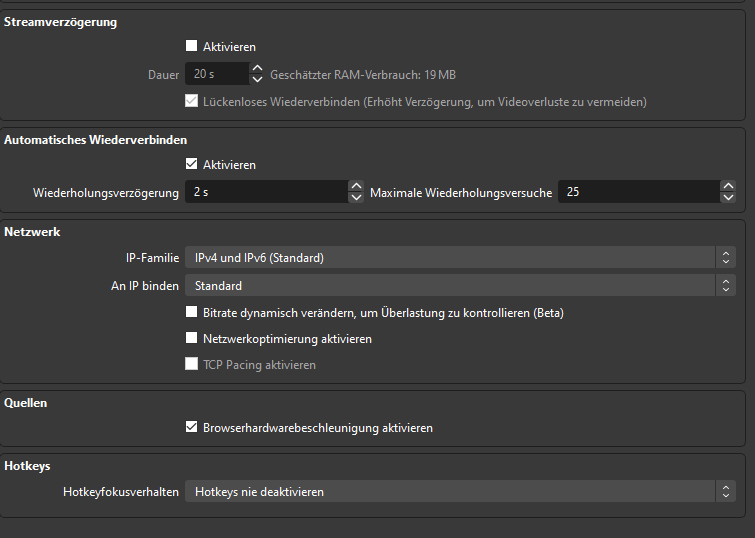This screenshot has height=538, width=755.
Task: Click the Wiederholungsverzögerung input field
Action: coord(265,192)
